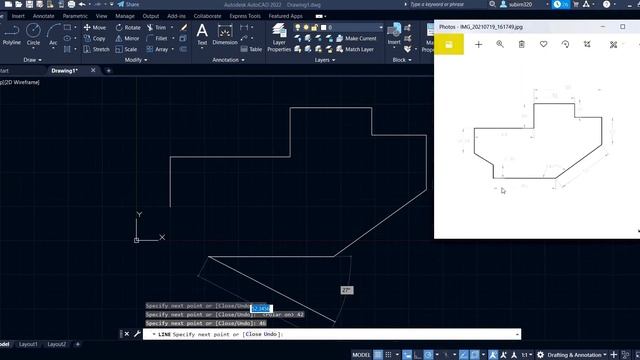Click the Save icon in quick access toolbar
640x360 pixels.
coord(29,4)
